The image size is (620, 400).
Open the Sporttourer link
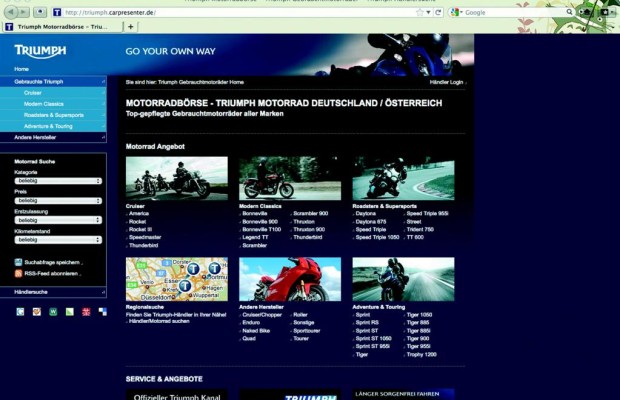(306, 331)
